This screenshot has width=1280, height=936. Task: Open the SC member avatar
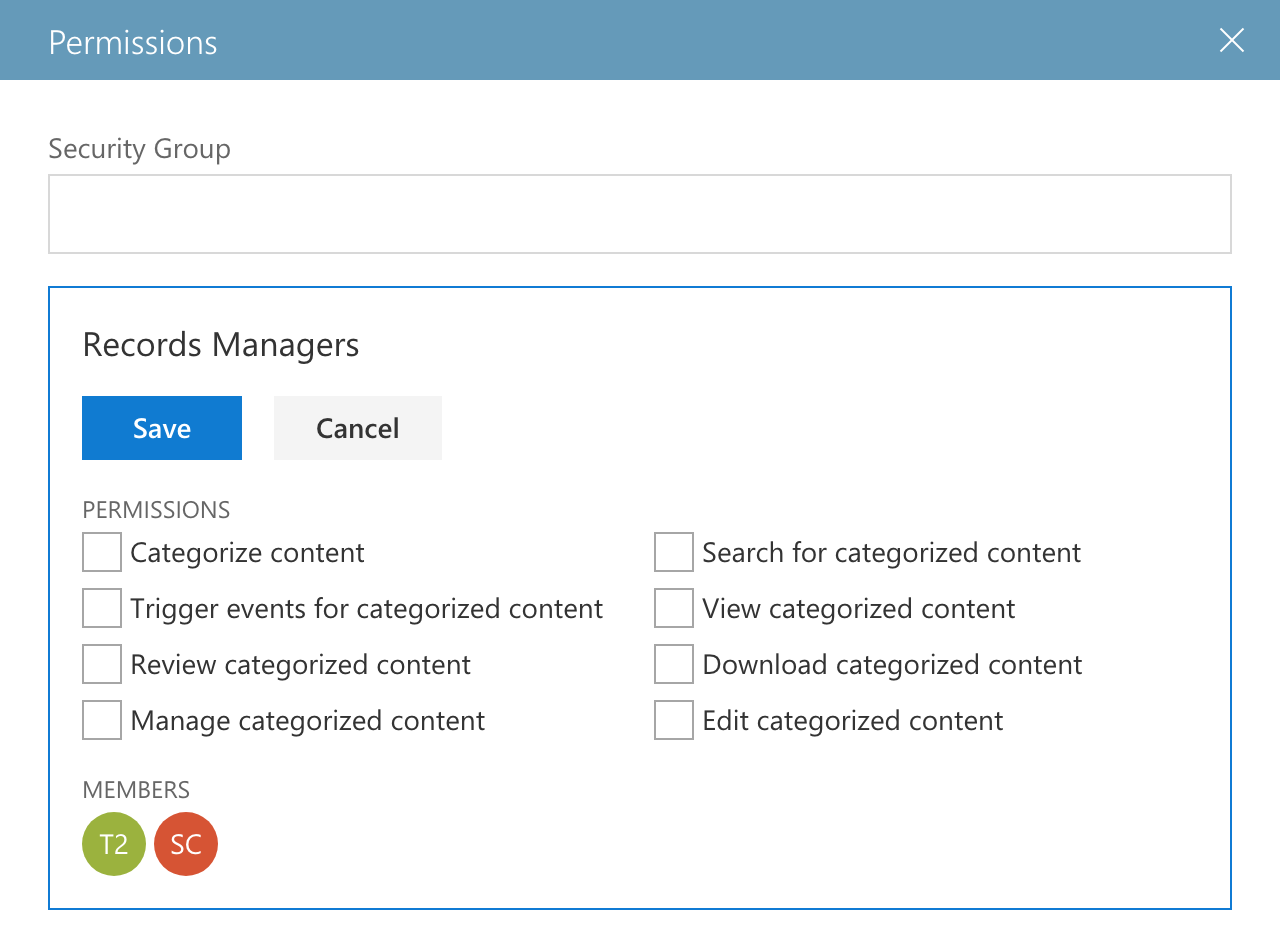click(186, 844)
